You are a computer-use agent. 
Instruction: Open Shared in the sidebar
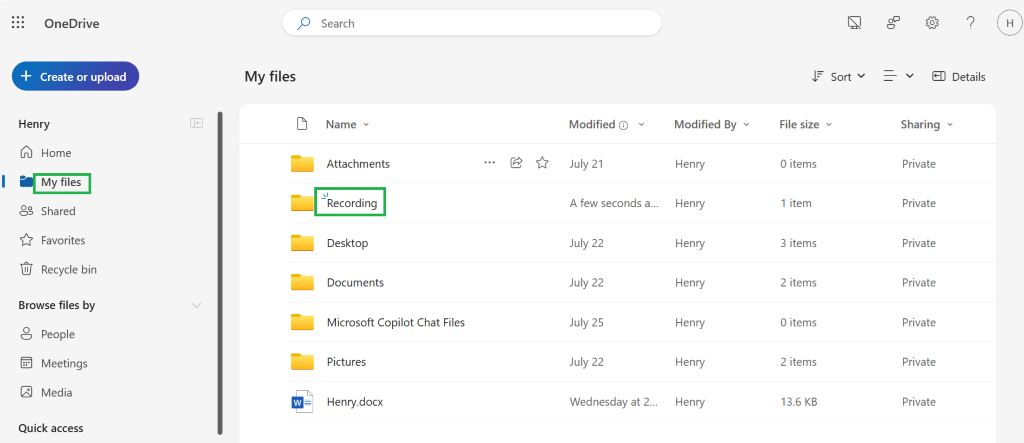(x=48, y=211)
